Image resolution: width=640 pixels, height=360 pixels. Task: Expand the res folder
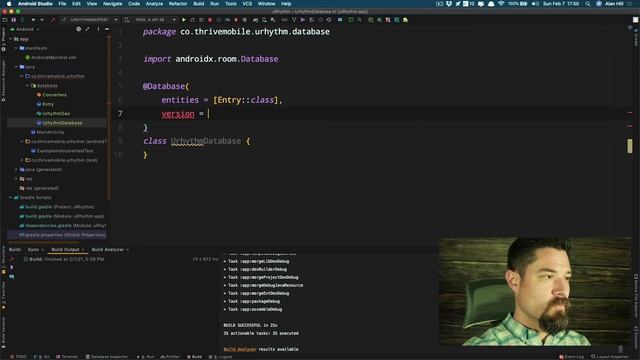16,179
